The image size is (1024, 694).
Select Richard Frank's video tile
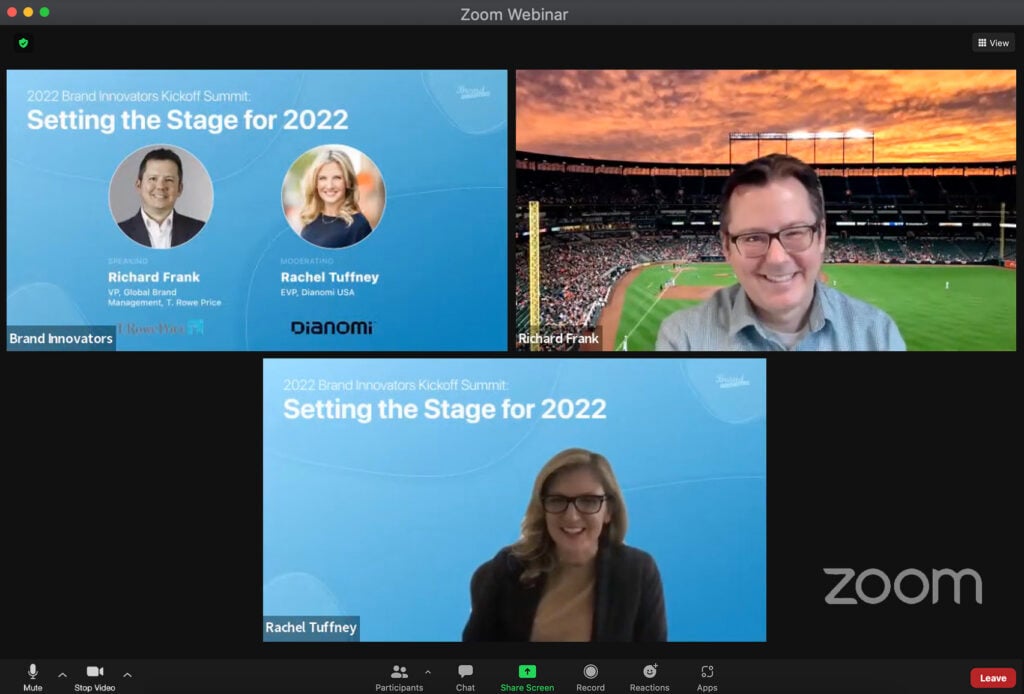pyautogui.click(x=765, y=210)
